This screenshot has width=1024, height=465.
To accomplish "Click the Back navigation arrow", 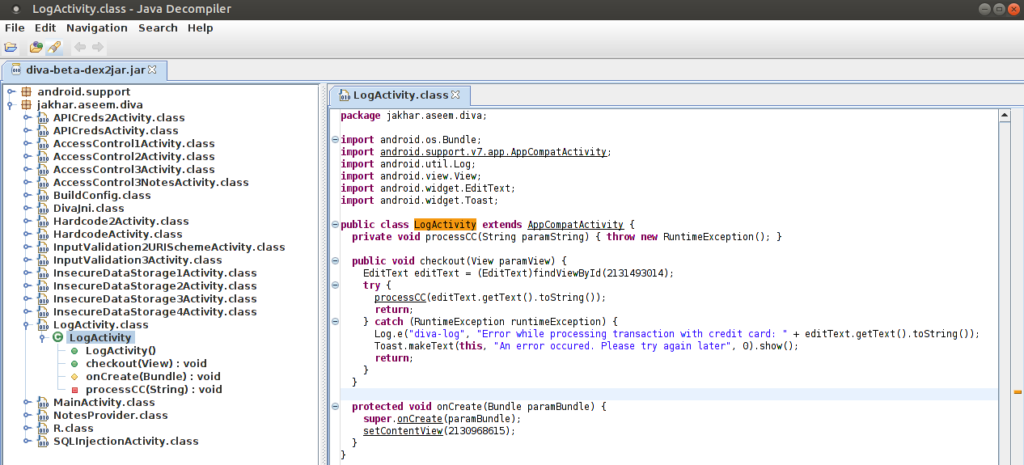I will [79, 47].
